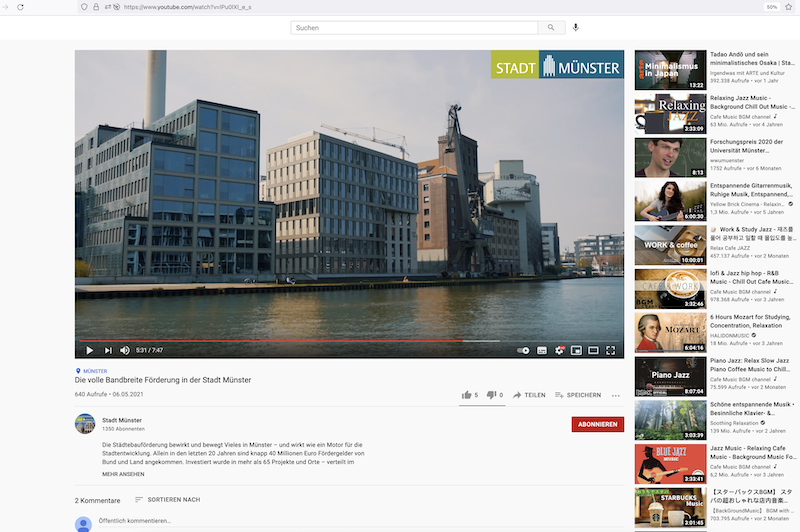Image resolution: width=800 pixels, height=532 pixels.
Task: Subscribe with the ABONNIEREN button
Action: [x=597, y=424]
